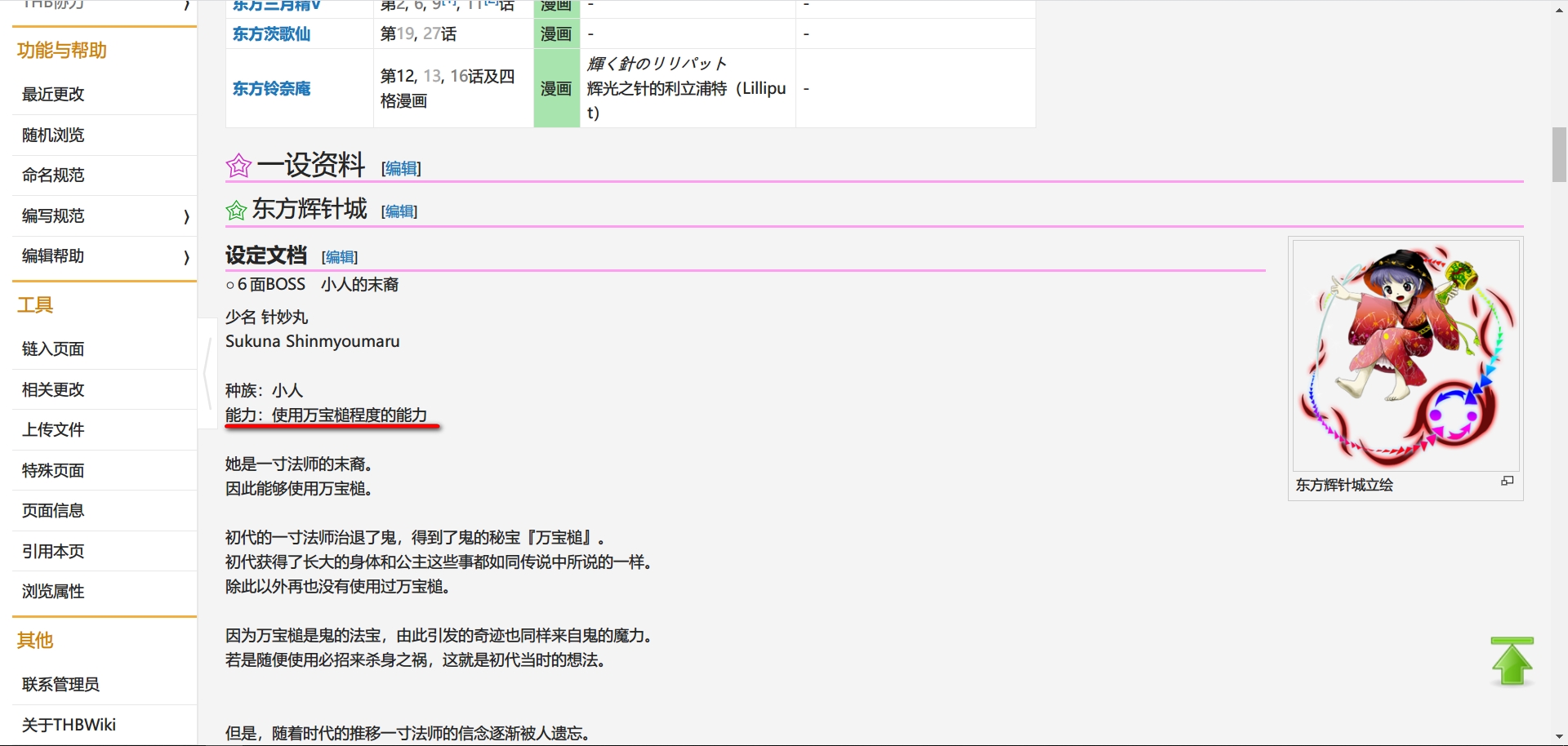Open the Sukuna Shinmyoumaru character artwork thumbnail
The width and height of the screenshot is (1568, 746).
[x=1405, y=355]
